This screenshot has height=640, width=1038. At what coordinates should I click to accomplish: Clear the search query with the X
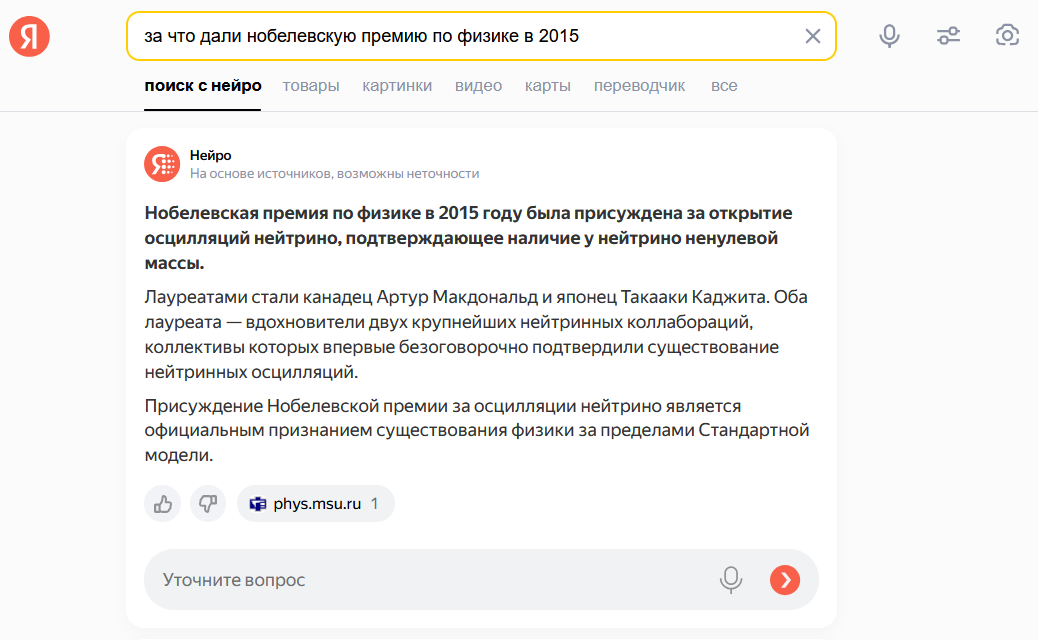pos(812,36)
